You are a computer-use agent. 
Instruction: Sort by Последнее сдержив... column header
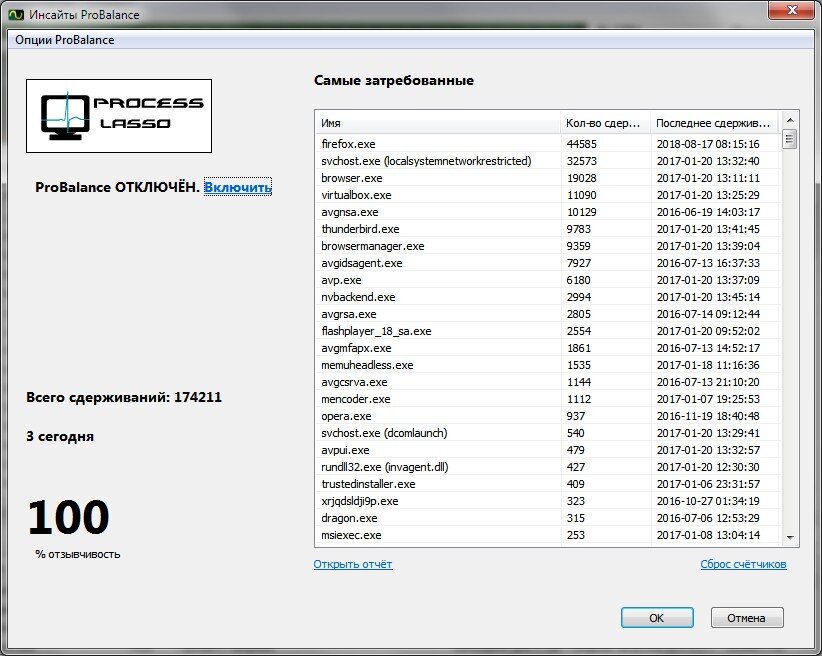coord(715,123)
